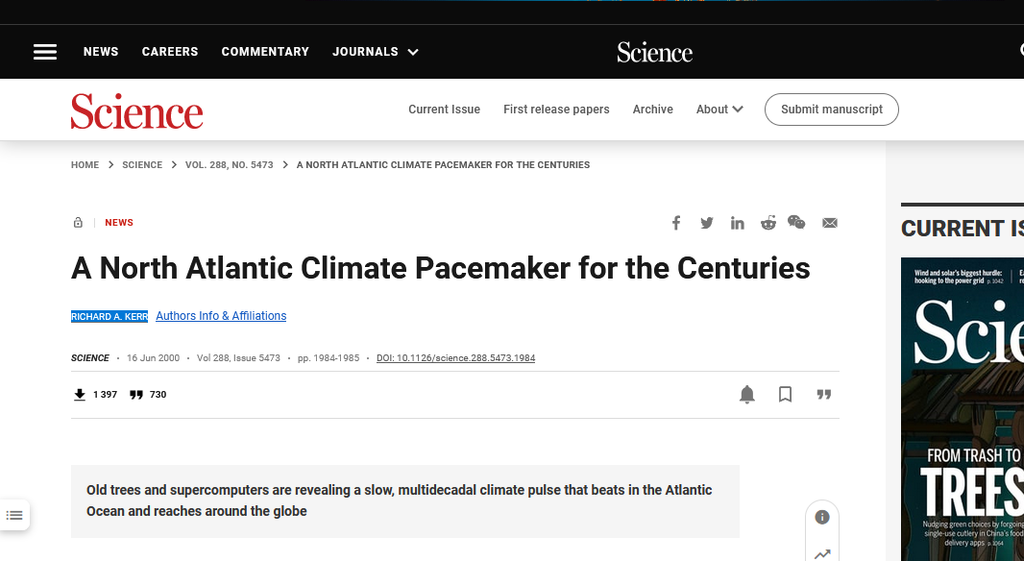Open the Current Issue tab
Screen dimensions: 1024x561
click(444, 109)
